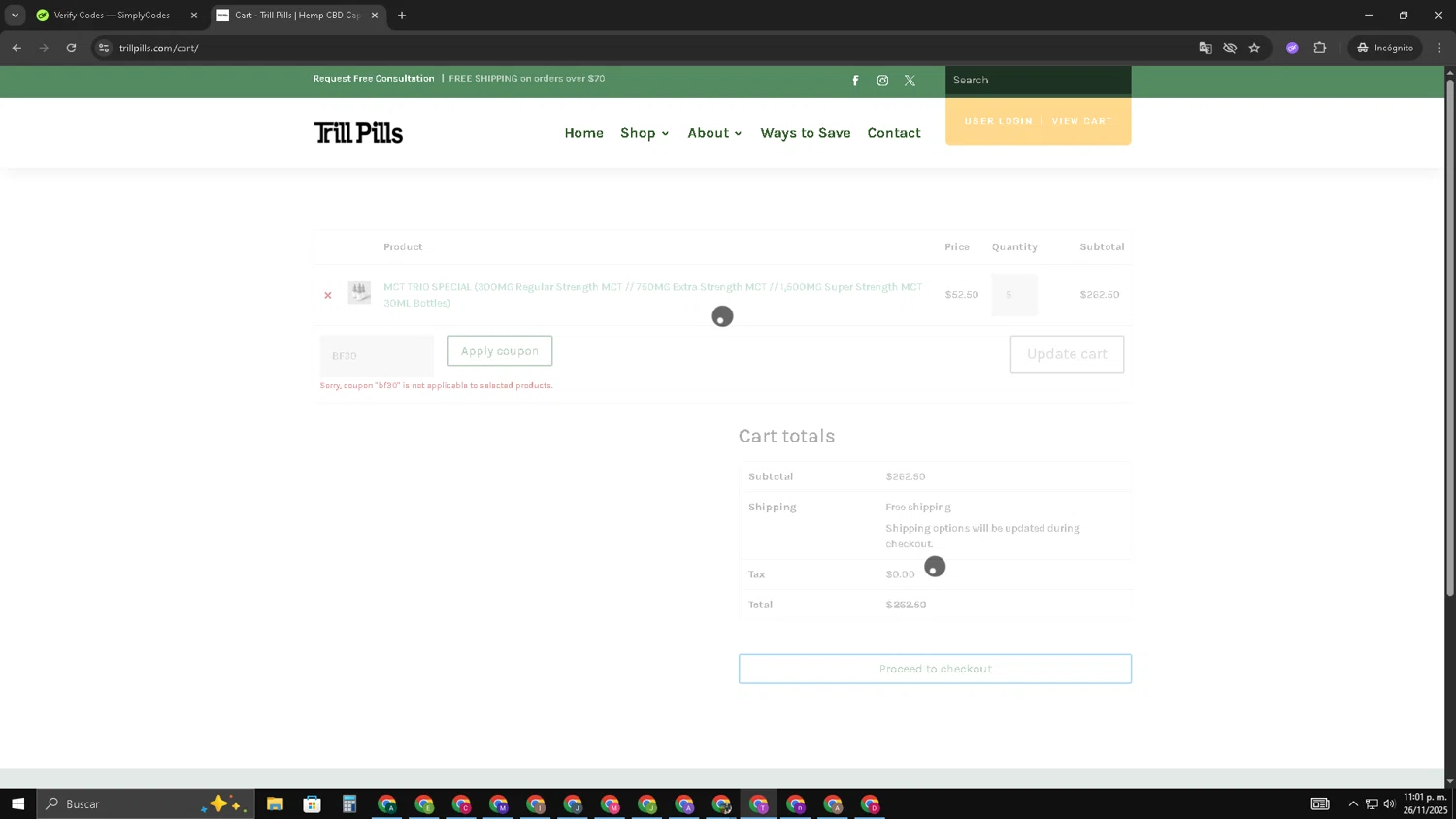This screenshot has width=1456, height=819.
Task: Open Microsoft Store from the taskbar
Action: [x=312, y=803]
